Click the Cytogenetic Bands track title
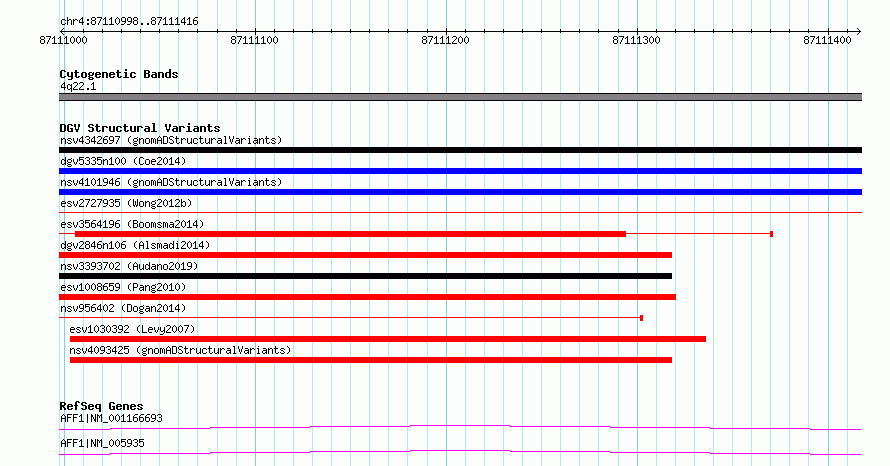This screenshot has height=466, width=890. pos(119,74)
